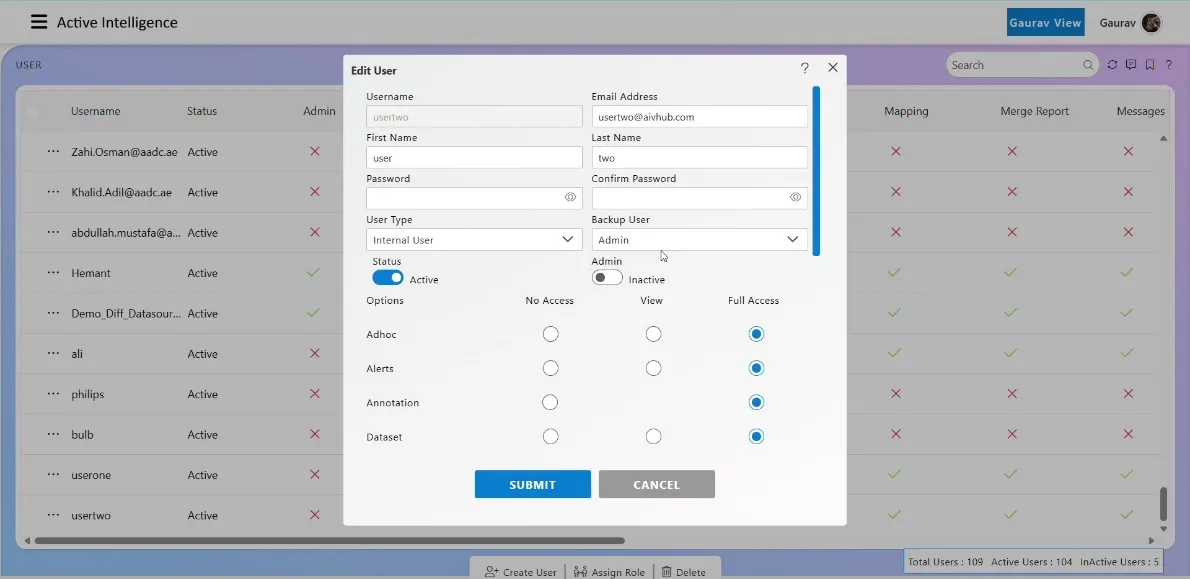Viewport: 1190px width, 579px height.
Task: Click the Edit User help question mark
Action: [804, 68]
